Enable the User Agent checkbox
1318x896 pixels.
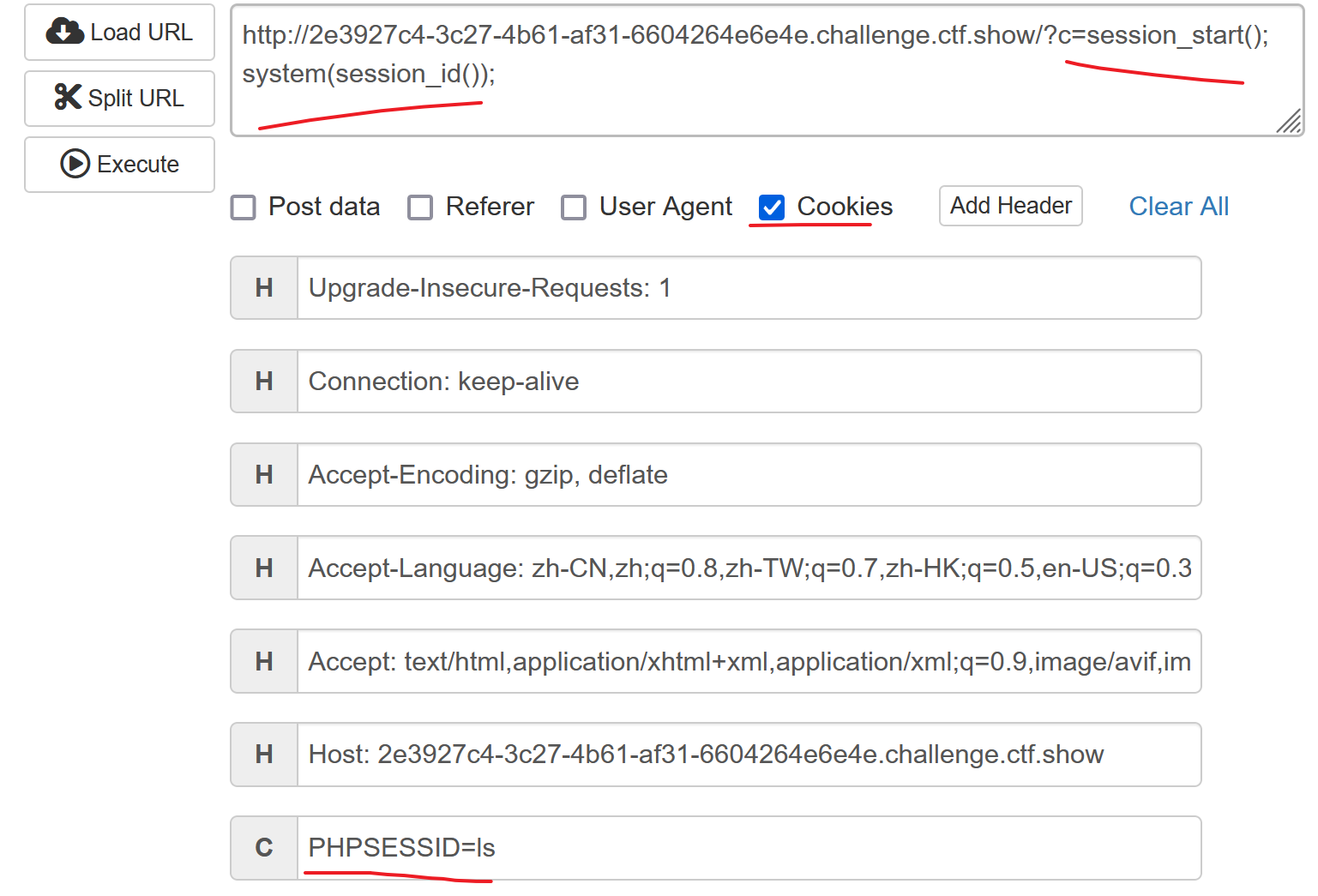[574, 207]
